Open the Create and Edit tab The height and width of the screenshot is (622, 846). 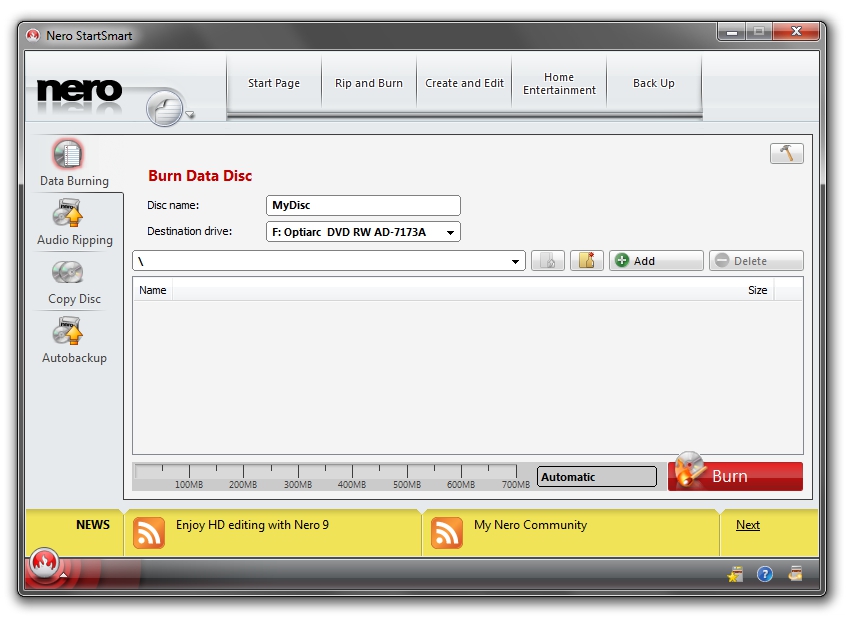pos(464,83)
